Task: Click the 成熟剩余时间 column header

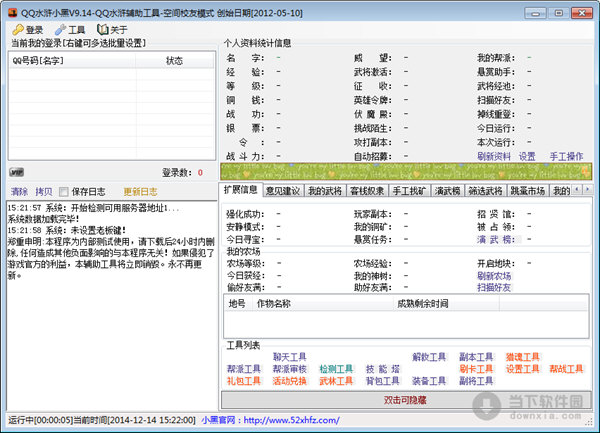Action: click(446, 304)
